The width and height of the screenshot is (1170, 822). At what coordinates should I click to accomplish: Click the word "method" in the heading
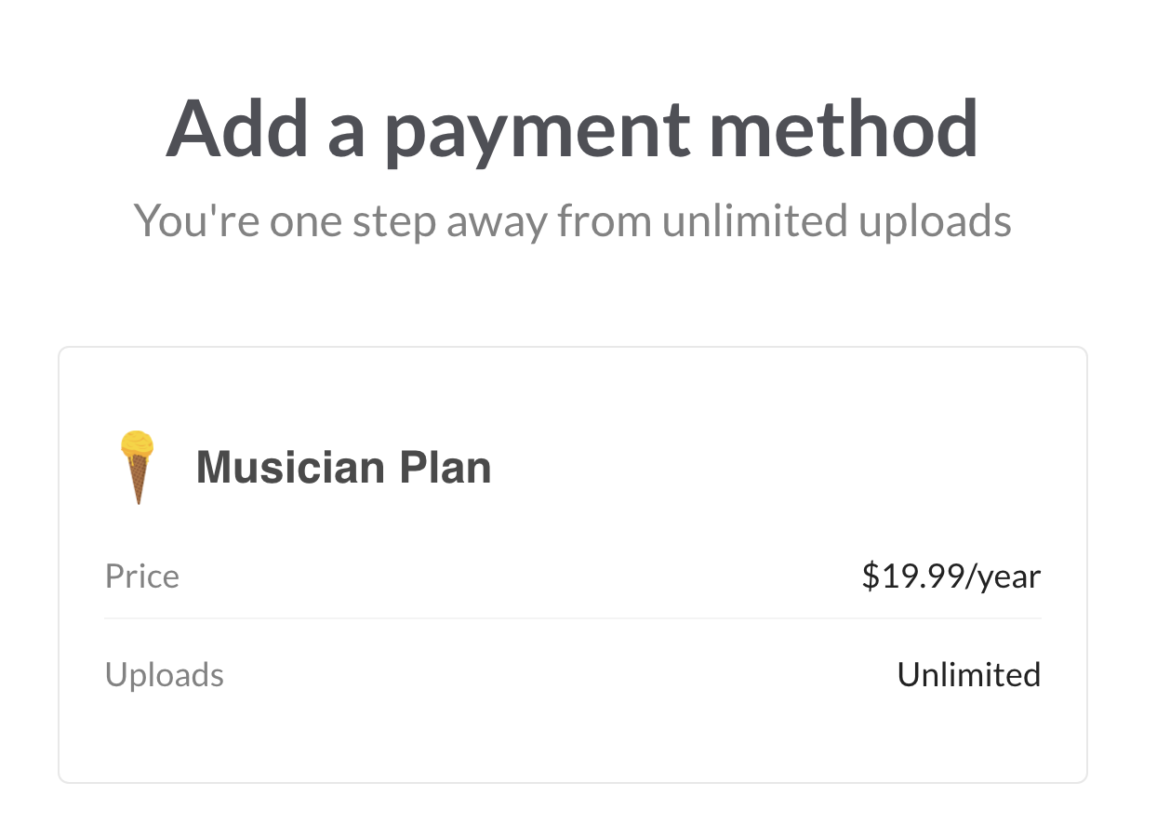tap(843, 130)
